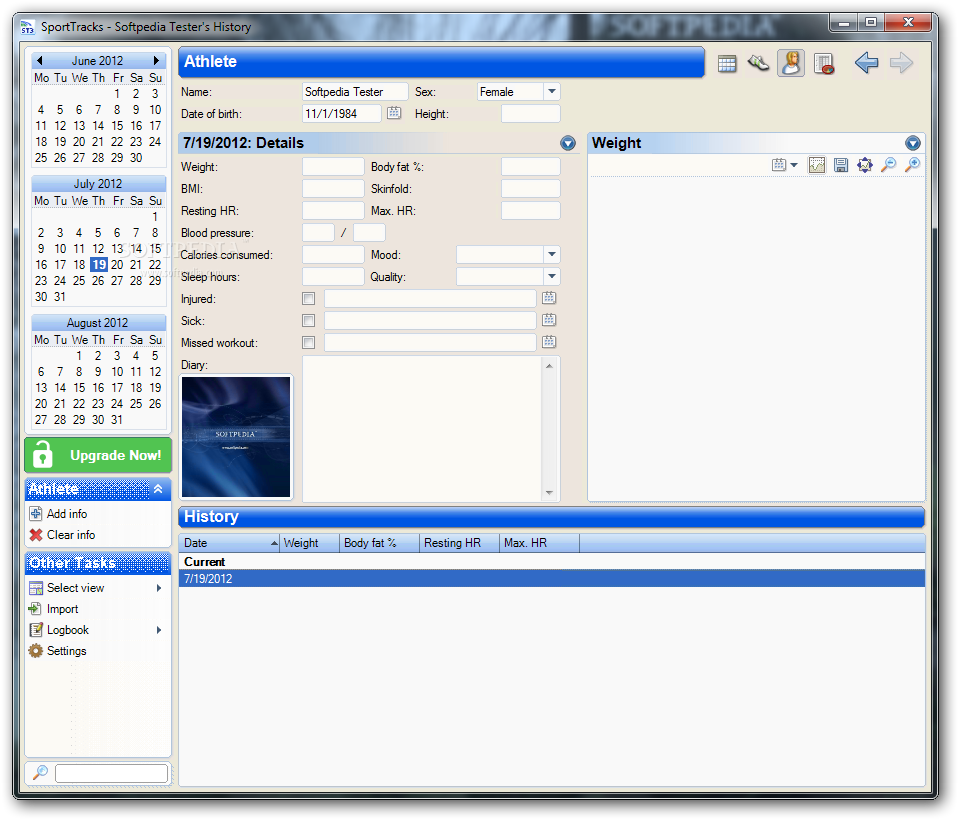The image size is (959, 820).
Task: Open Weight chart settings gear icon
Action: (865, 164)
